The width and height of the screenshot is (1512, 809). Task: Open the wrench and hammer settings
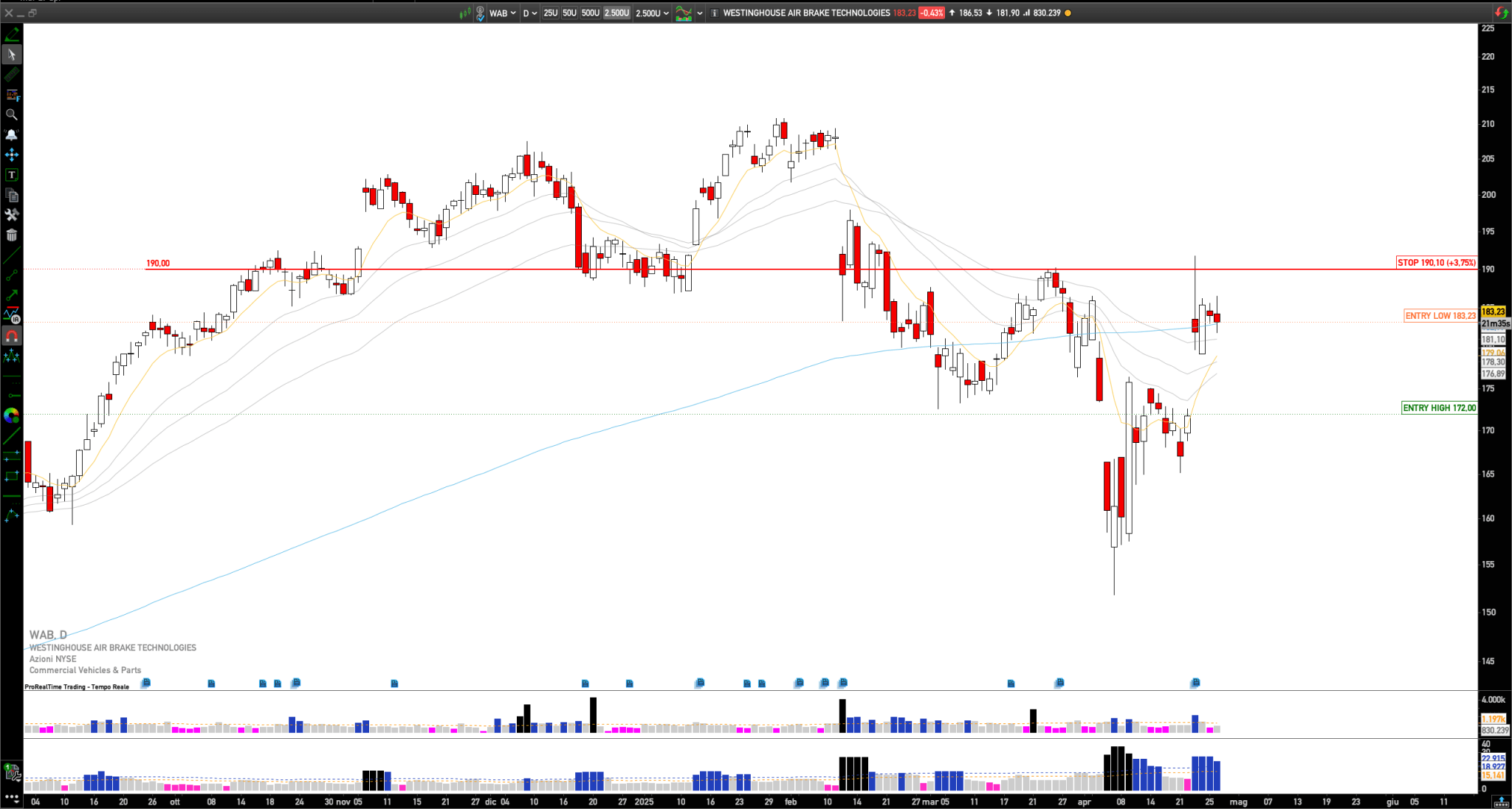tap(12, 215)
